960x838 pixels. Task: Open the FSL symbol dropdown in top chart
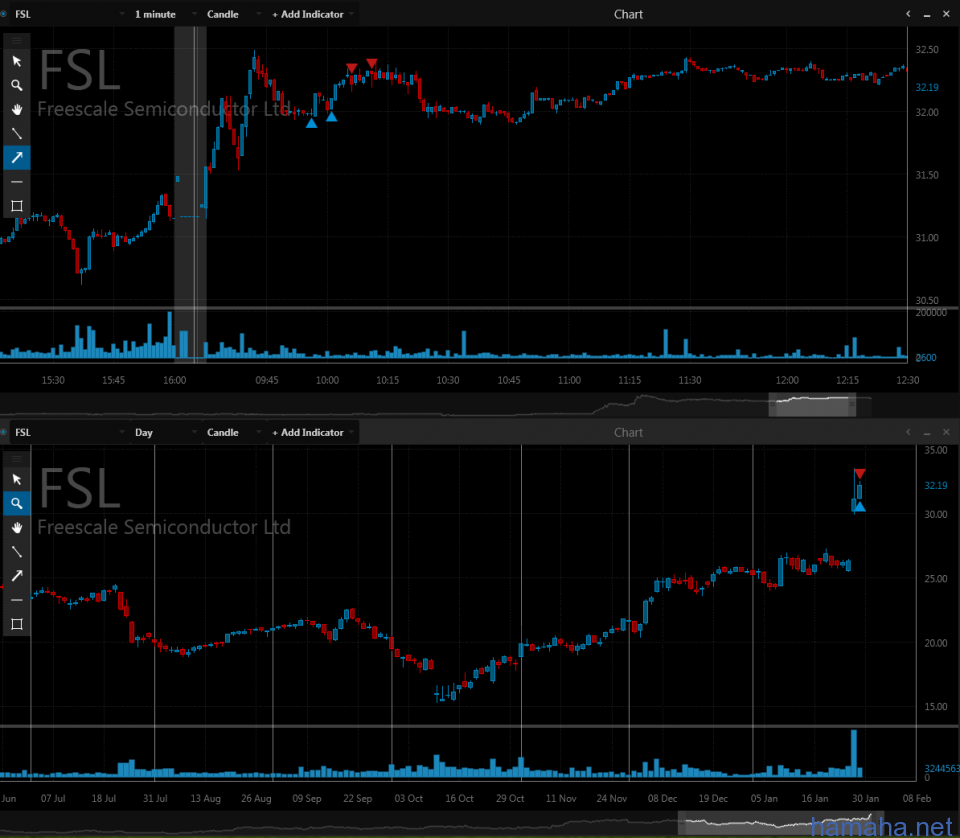(122, 13)
